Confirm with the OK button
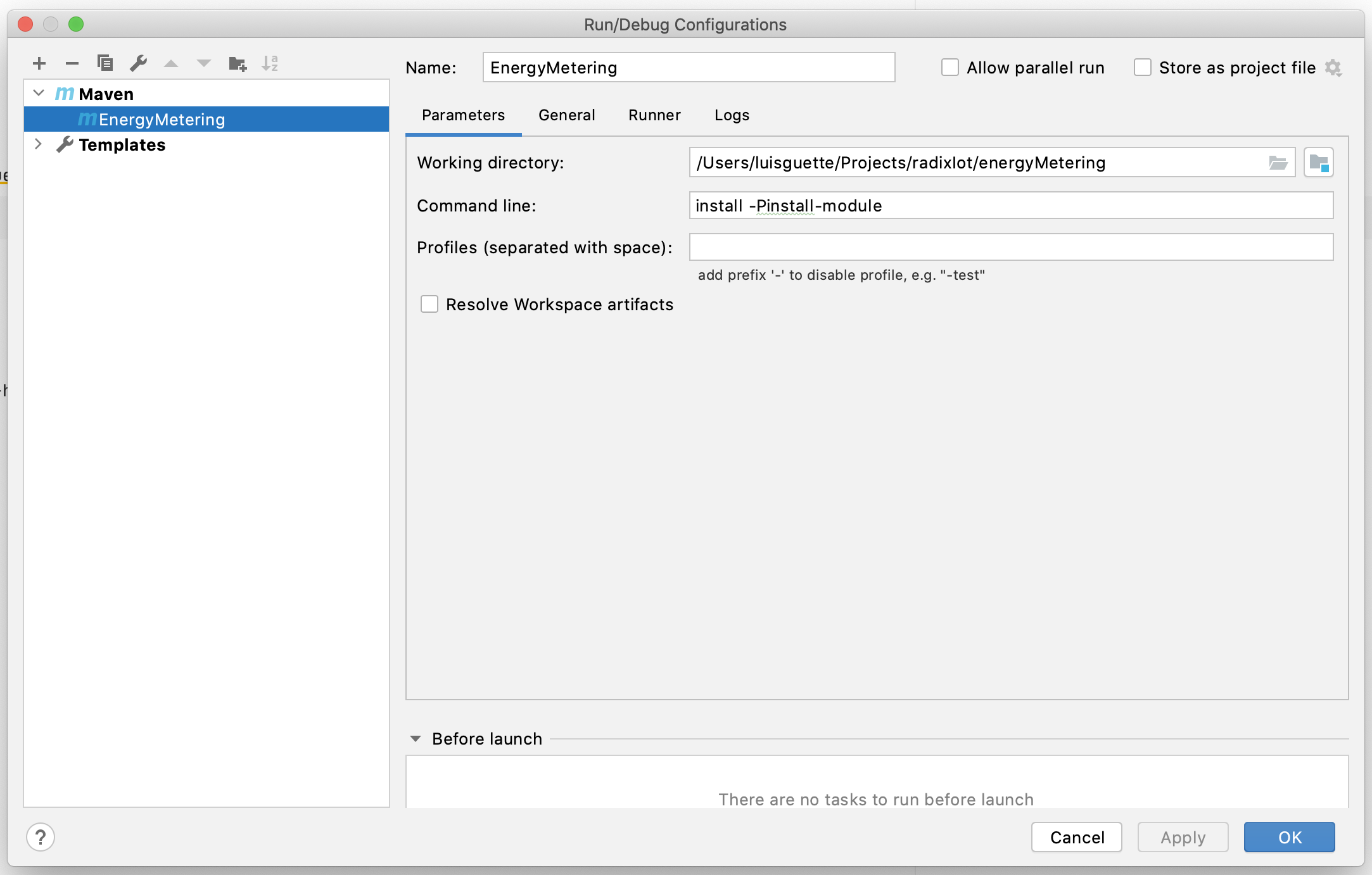 pos(1290,837)
